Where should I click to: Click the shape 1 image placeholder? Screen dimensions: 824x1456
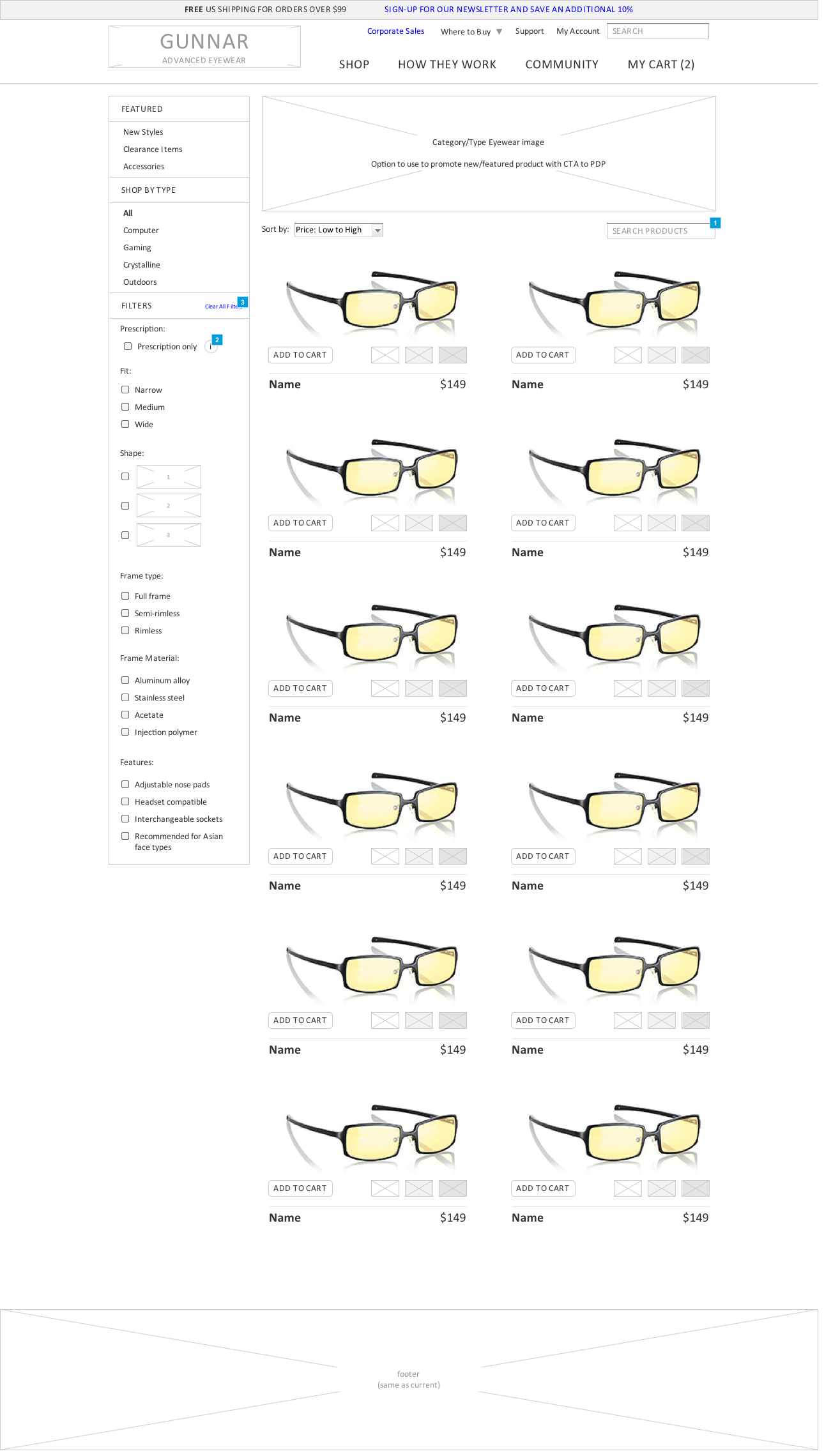click(169, 477)
